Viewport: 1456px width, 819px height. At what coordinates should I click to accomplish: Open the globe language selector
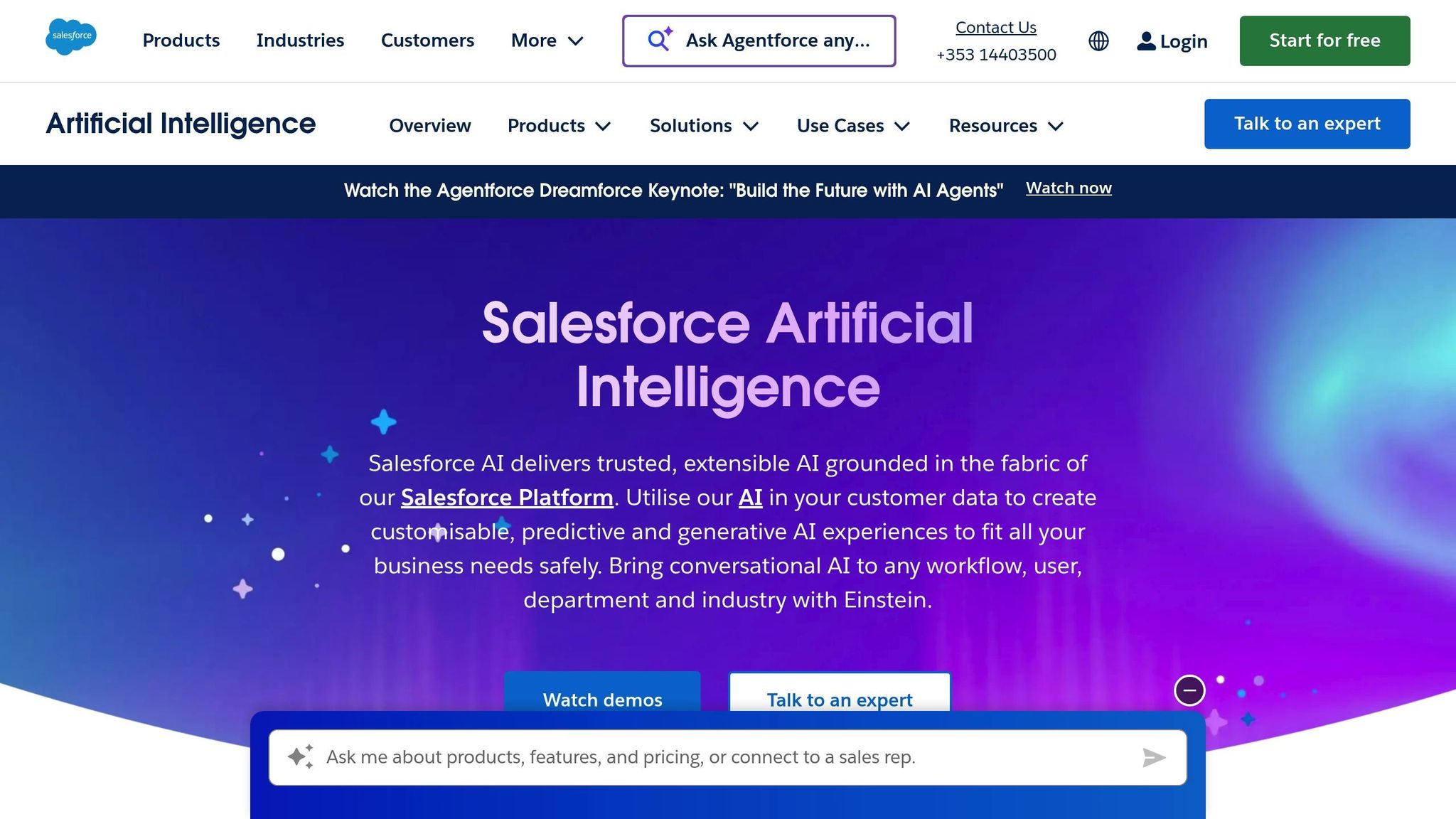coord(1098,41)
